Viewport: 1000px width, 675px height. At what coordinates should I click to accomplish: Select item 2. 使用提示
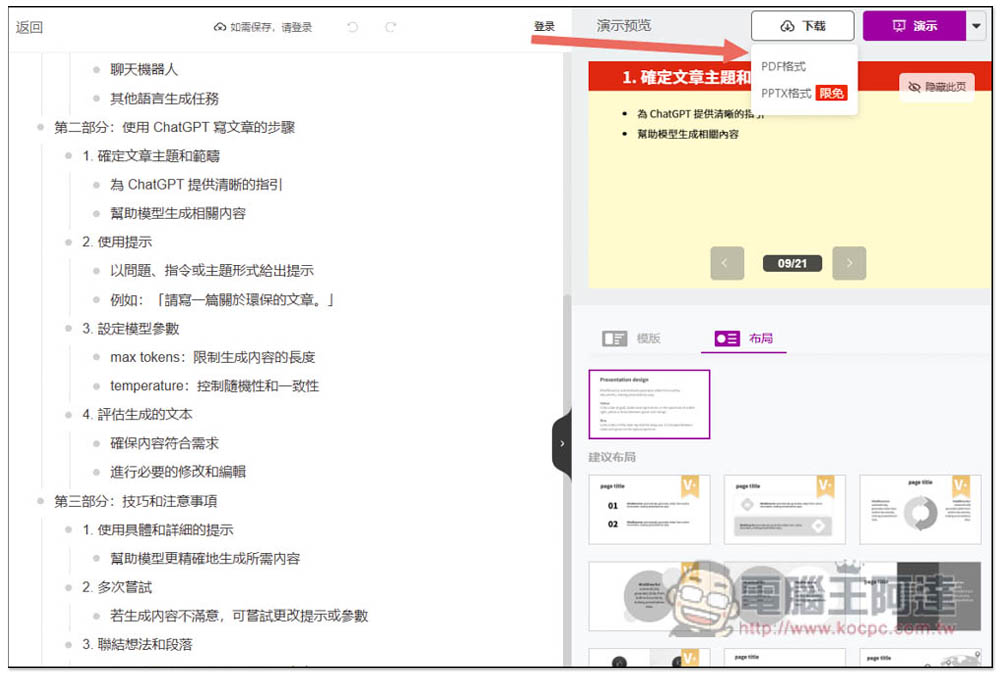pyautogui.click(x=117, y=242)
